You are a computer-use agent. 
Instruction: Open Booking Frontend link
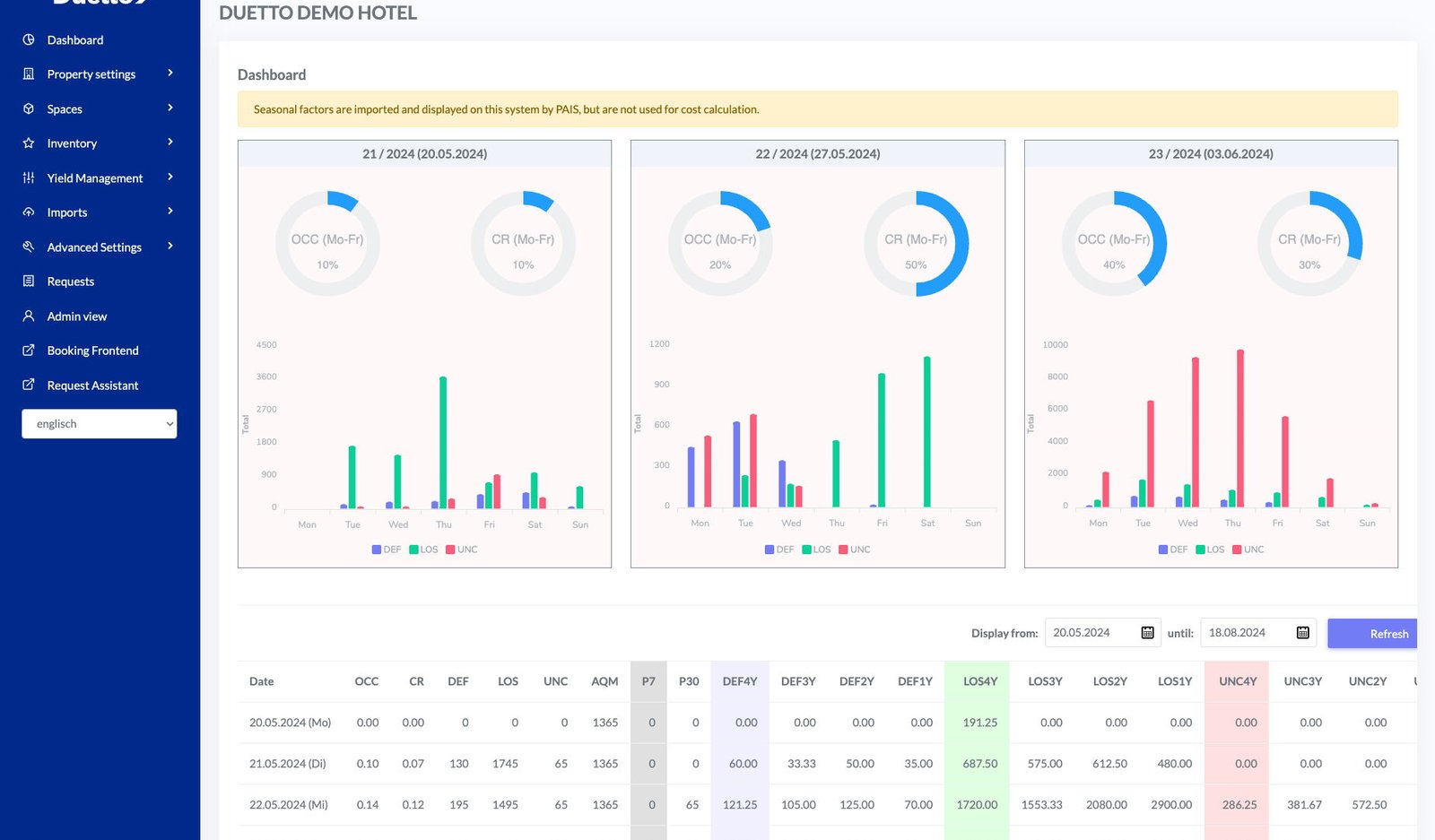pyautogui.click(x=93, y=351)
